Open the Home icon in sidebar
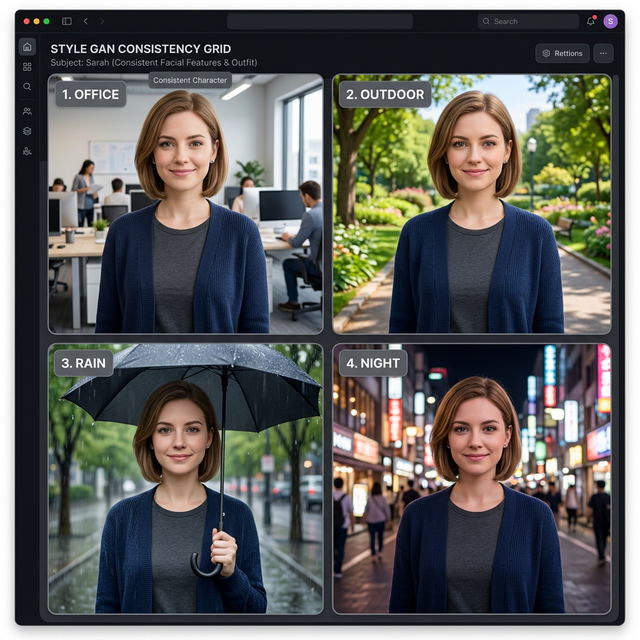Image resolution: width=640 pixels, height=640 pixels. pyautogui.click(x=27, y=47)
